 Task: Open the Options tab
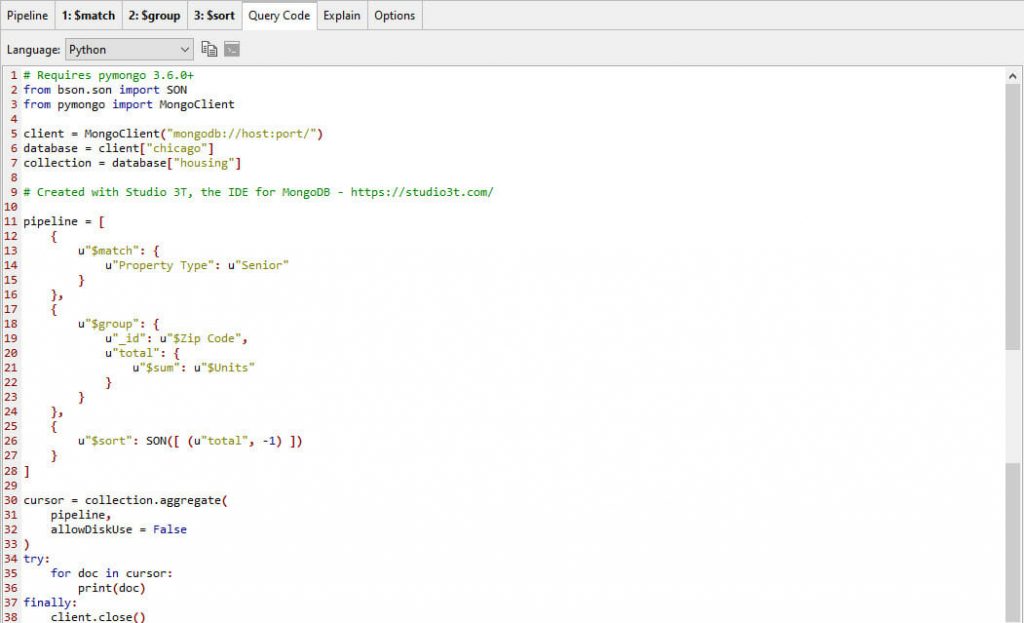tap(394, 15)
